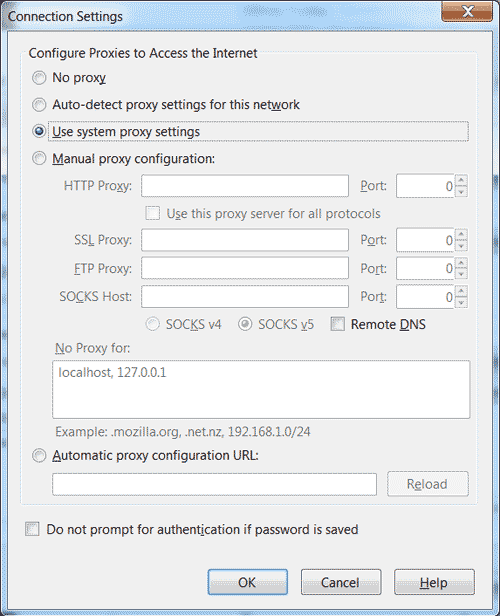This screenshot has height=616, width=500.
Task: Decrease SOCKS Host port with down arrow
Action: 461,303
